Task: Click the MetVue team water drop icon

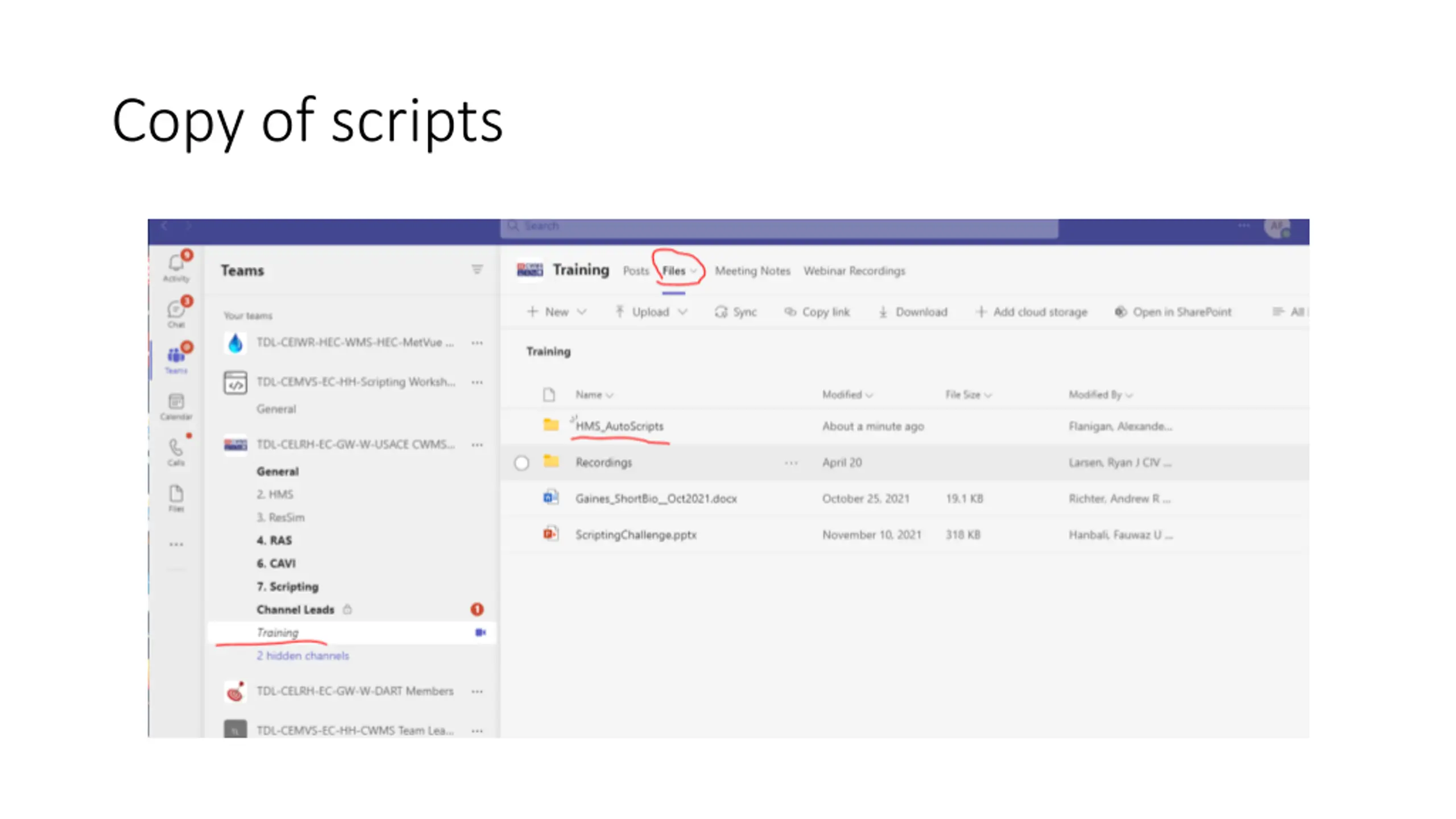Action: pos(235,342)
